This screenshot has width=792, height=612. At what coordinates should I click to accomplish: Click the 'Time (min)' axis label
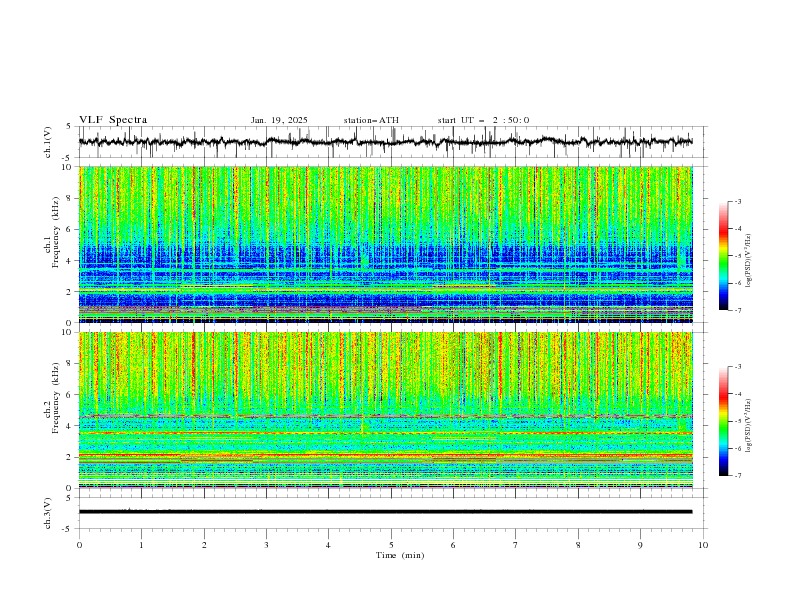point(400,555)
